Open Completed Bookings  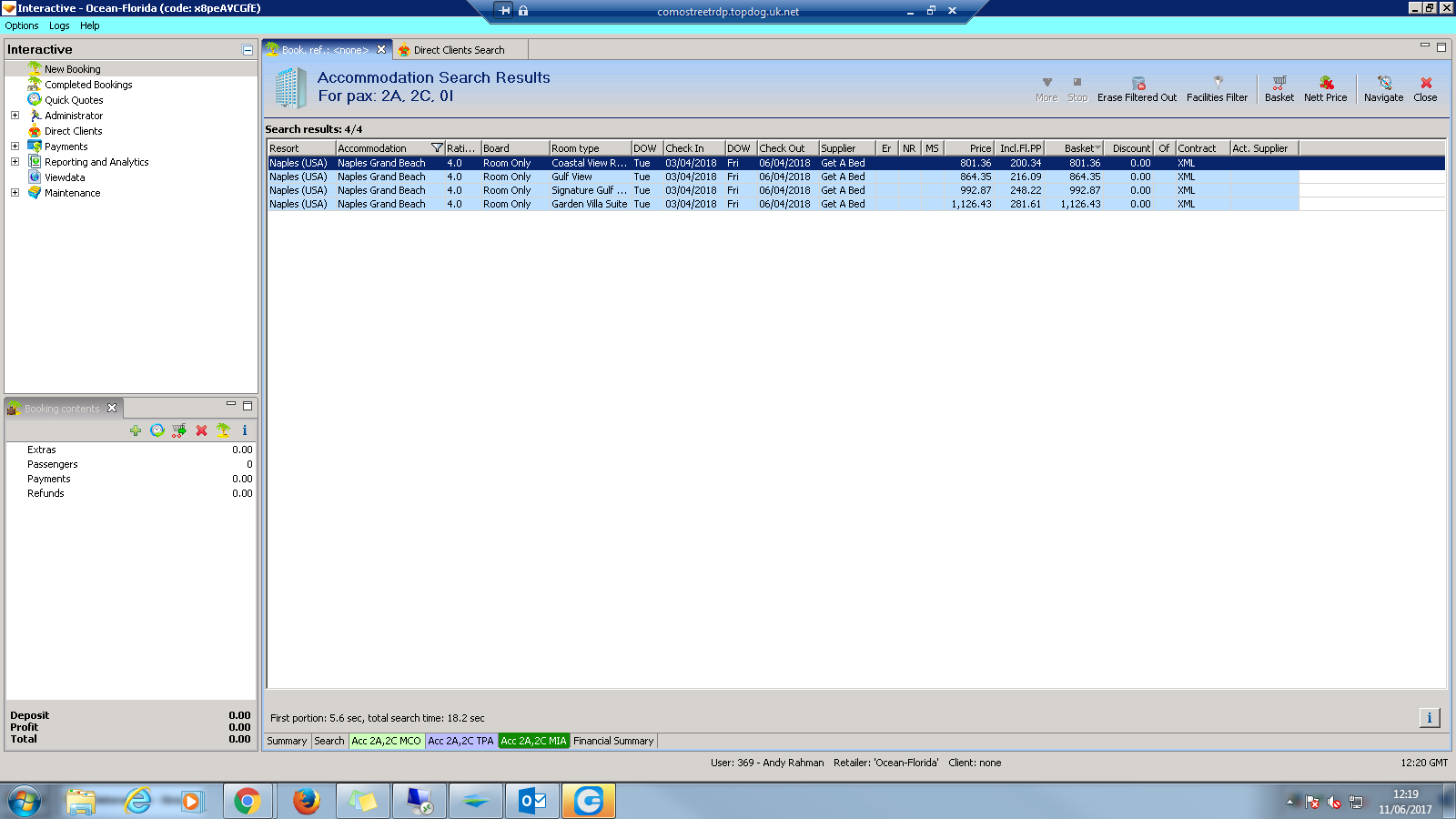pos(88,85)
